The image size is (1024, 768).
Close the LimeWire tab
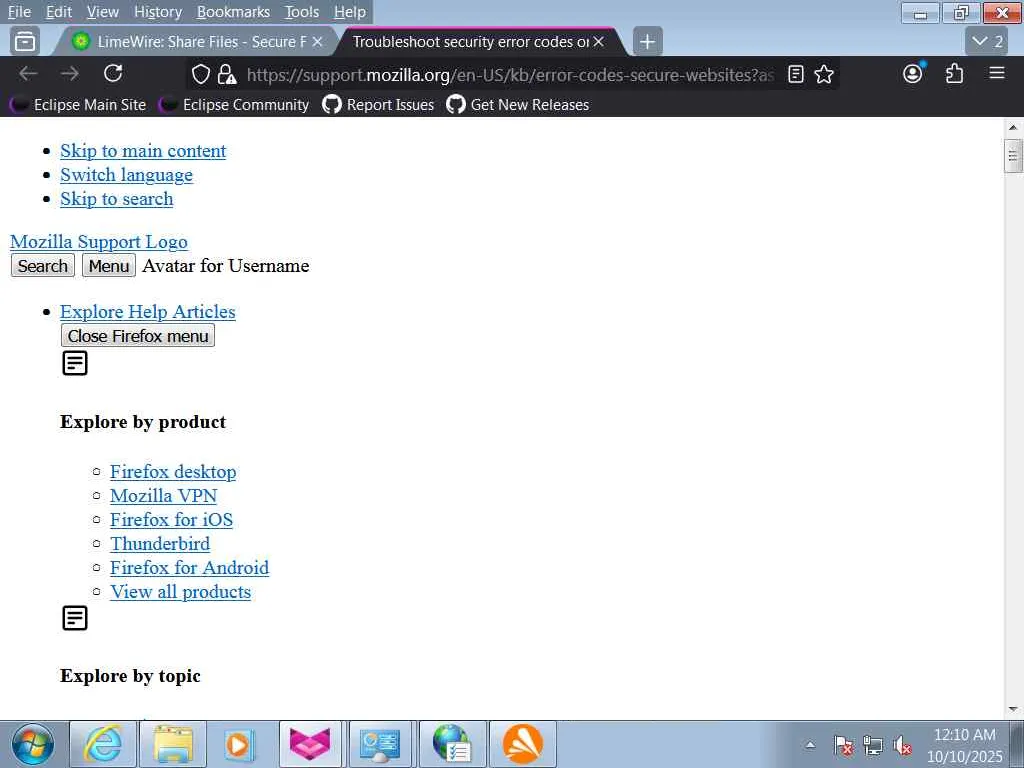click(x=317, y=42)
